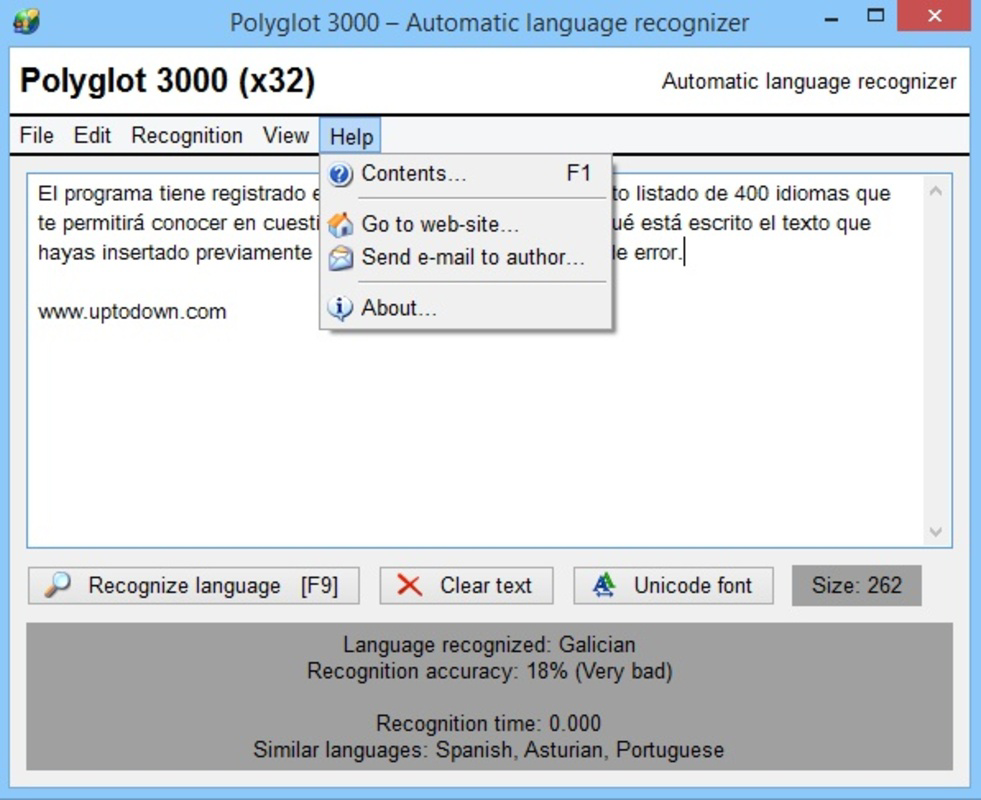
Task: Click the envelope icon for Send e-mail
Action: point(340,258)
